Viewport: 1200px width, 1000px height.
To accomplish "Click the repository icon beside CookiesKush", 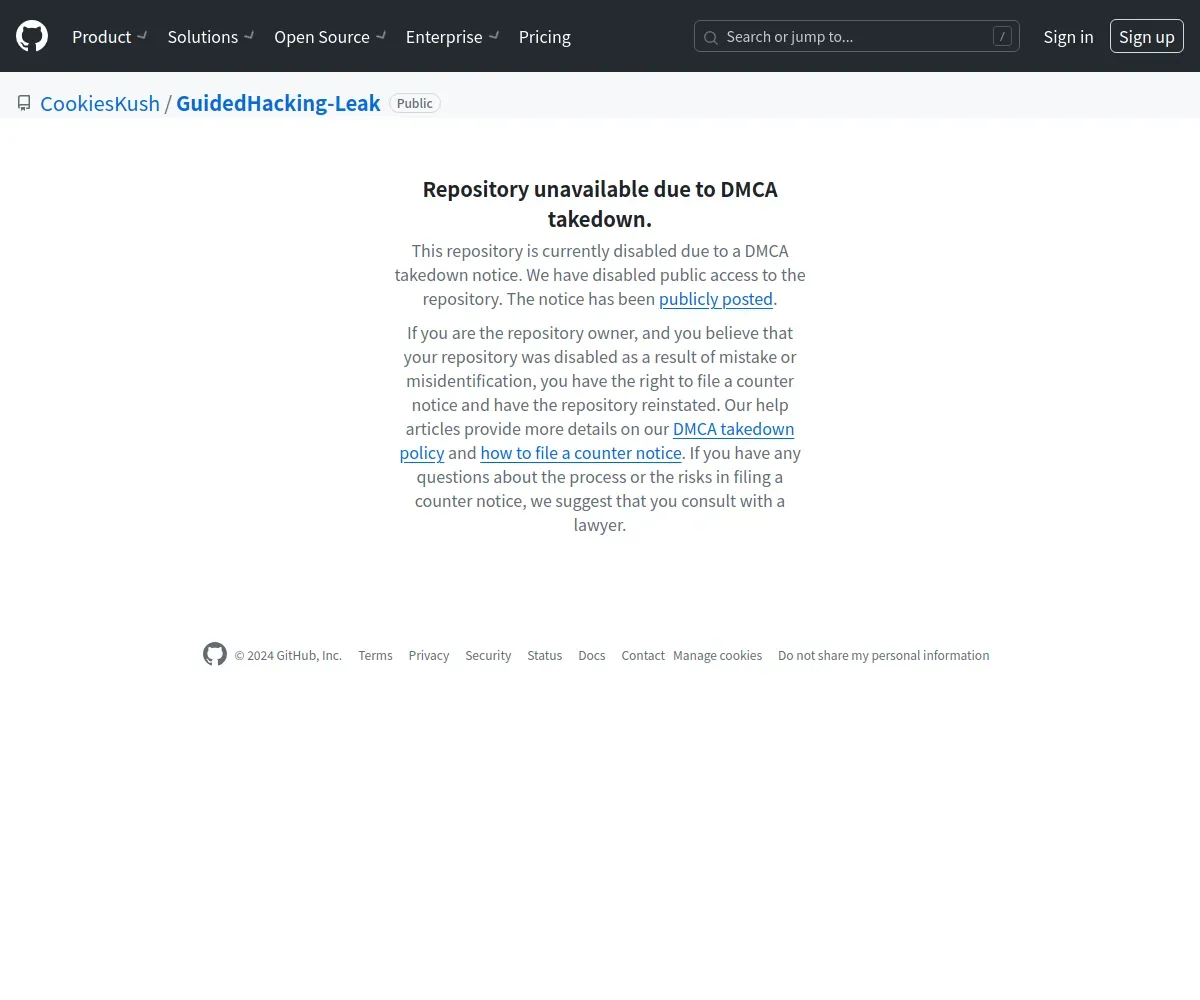I will (24, 103).
